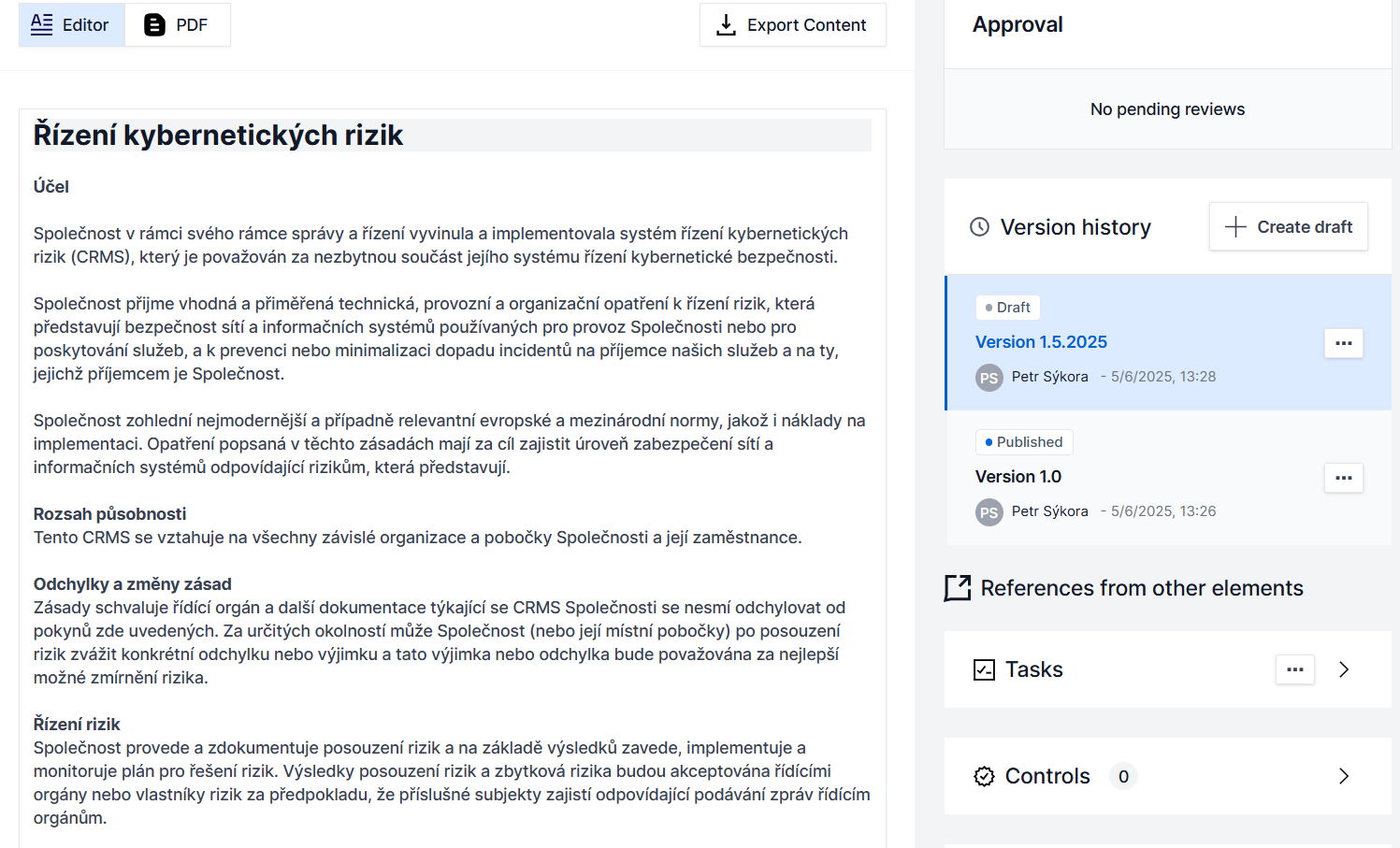Click the plus icon in Create draft
The height and width of the screenshot is (848, 1400).
click(1234, 227)
